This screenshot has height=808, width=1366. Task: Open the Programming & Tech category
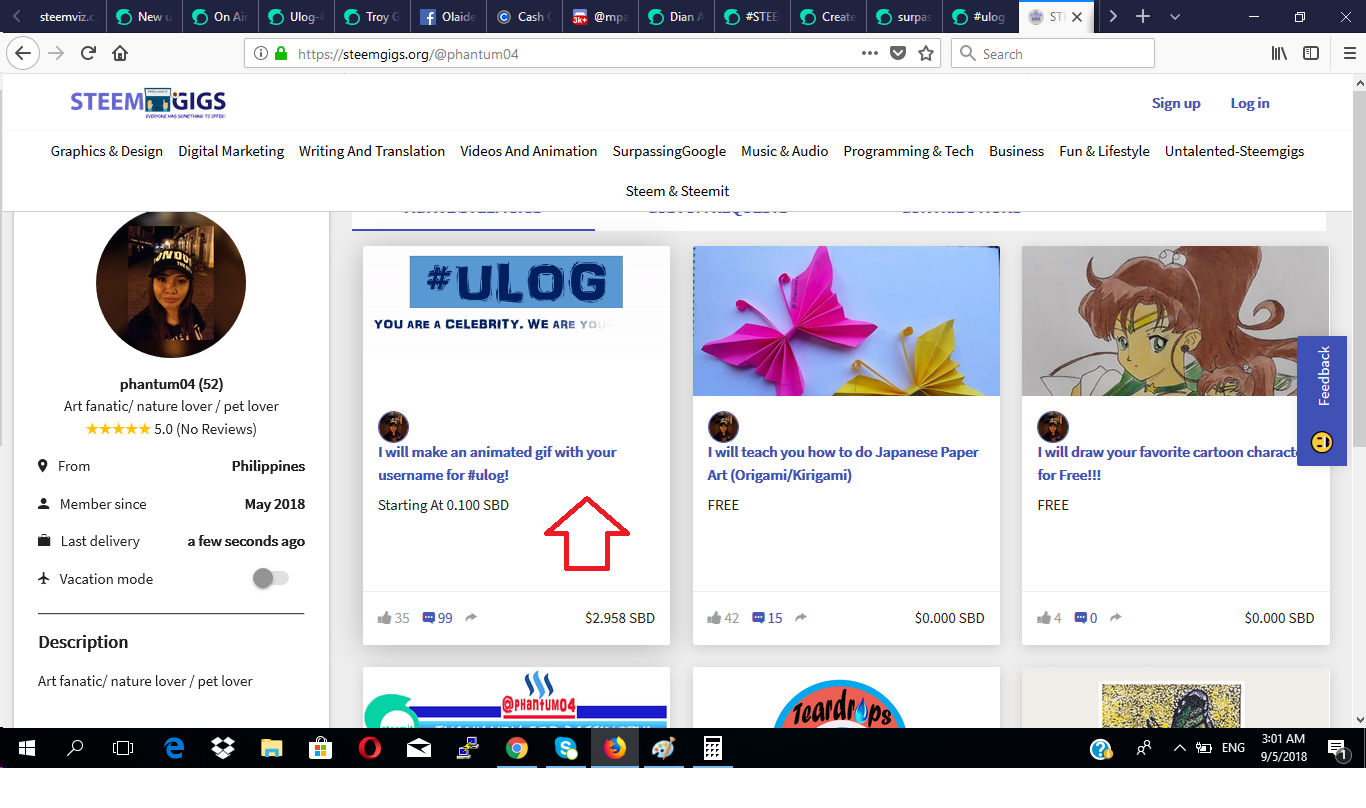(908, 151)
